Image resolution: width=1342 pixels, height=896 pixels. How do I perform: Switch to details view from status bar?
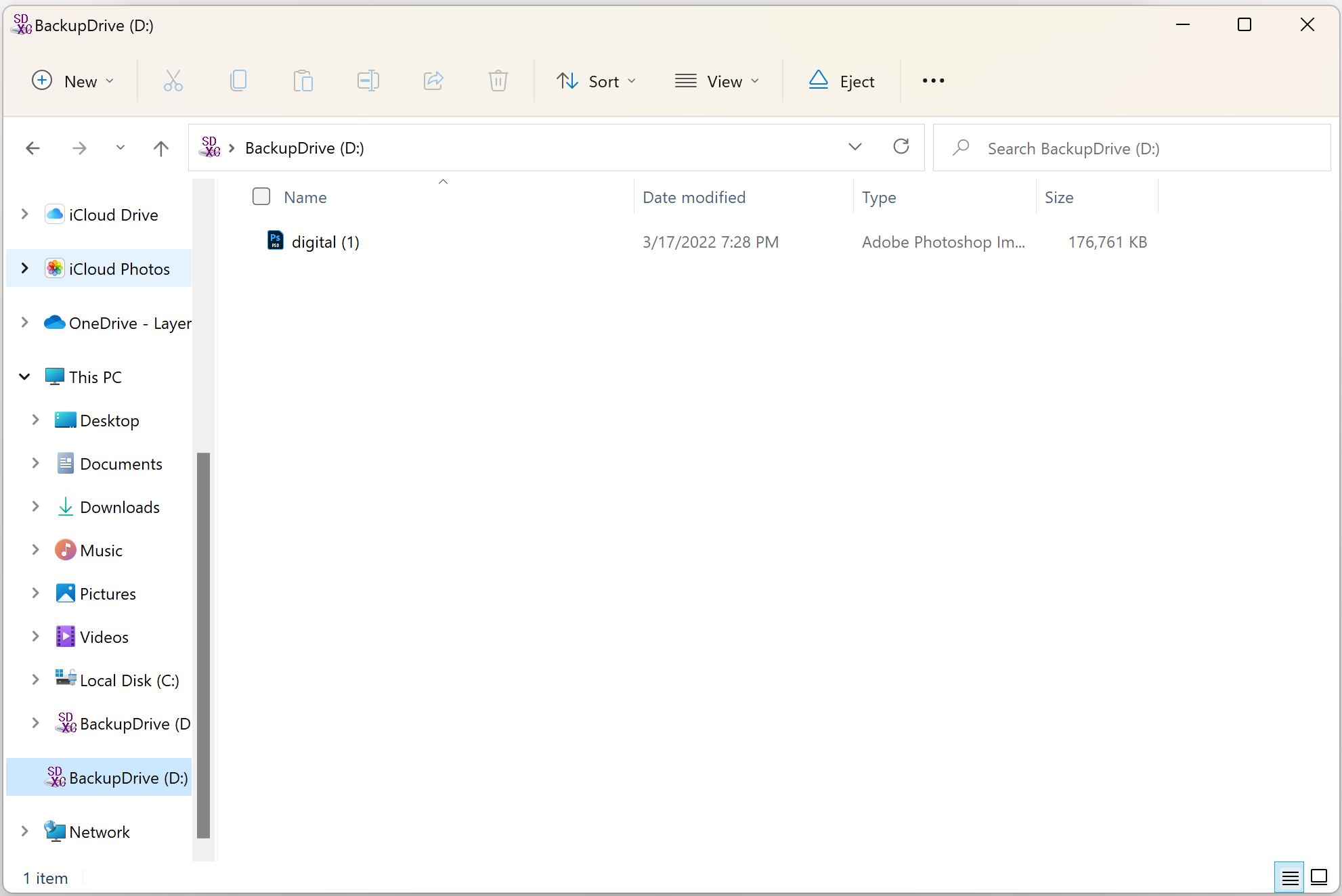point(1289,877)
